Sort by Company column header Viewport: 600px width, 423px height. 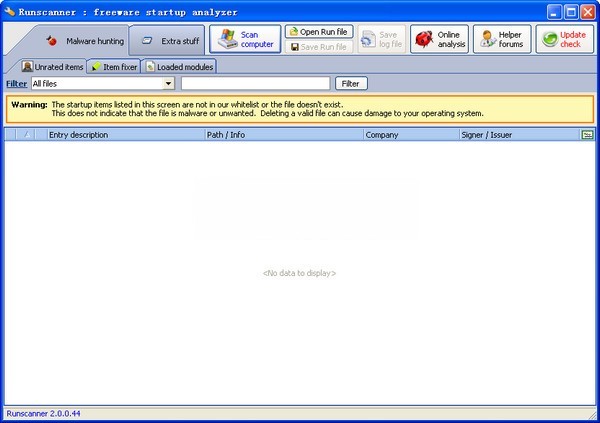[410, 134]
